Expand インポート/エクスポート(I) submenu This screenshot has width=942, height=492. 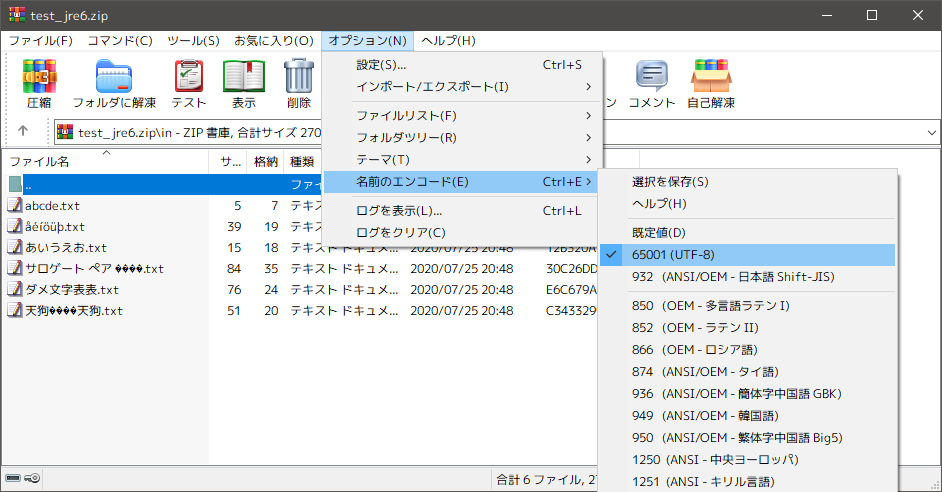click(x=461, y=87)
